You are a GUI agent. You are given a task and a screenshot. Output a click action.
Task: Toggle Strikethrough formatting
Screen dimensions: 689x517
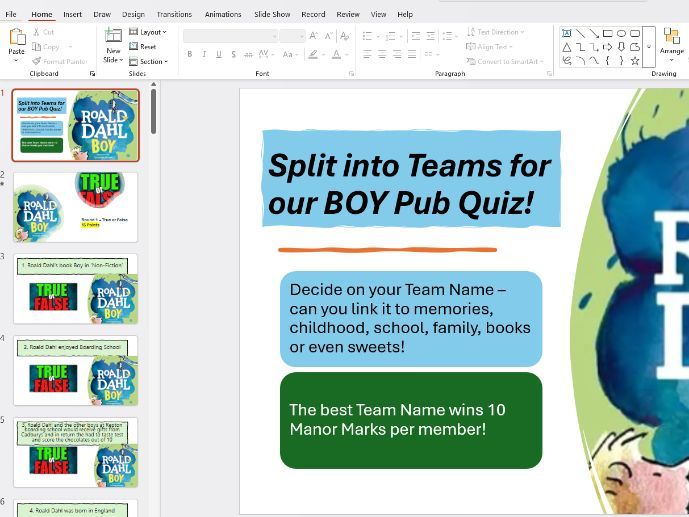(248, 54)
